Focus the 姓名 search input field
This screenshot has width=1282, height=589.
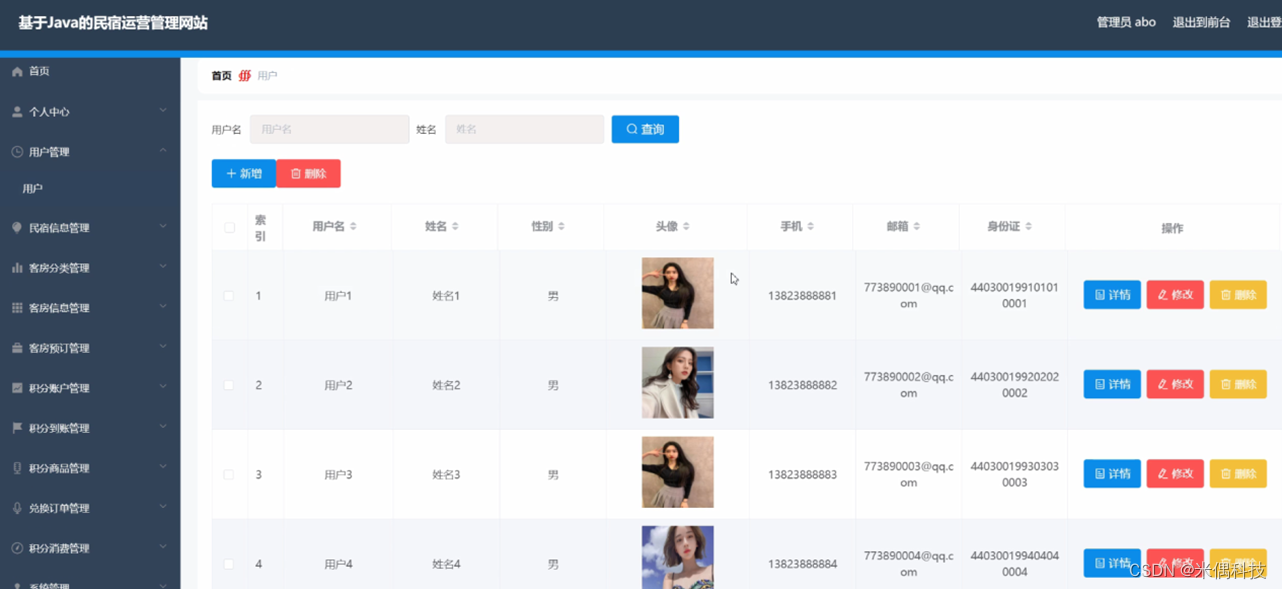click(x=524, y=129)
